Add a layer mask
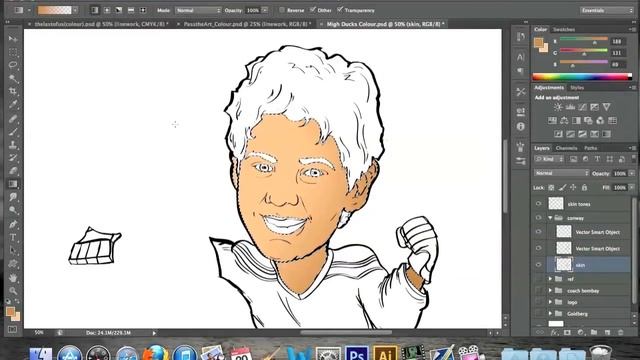This screenshot has width=640, height=360. [567, 333]
